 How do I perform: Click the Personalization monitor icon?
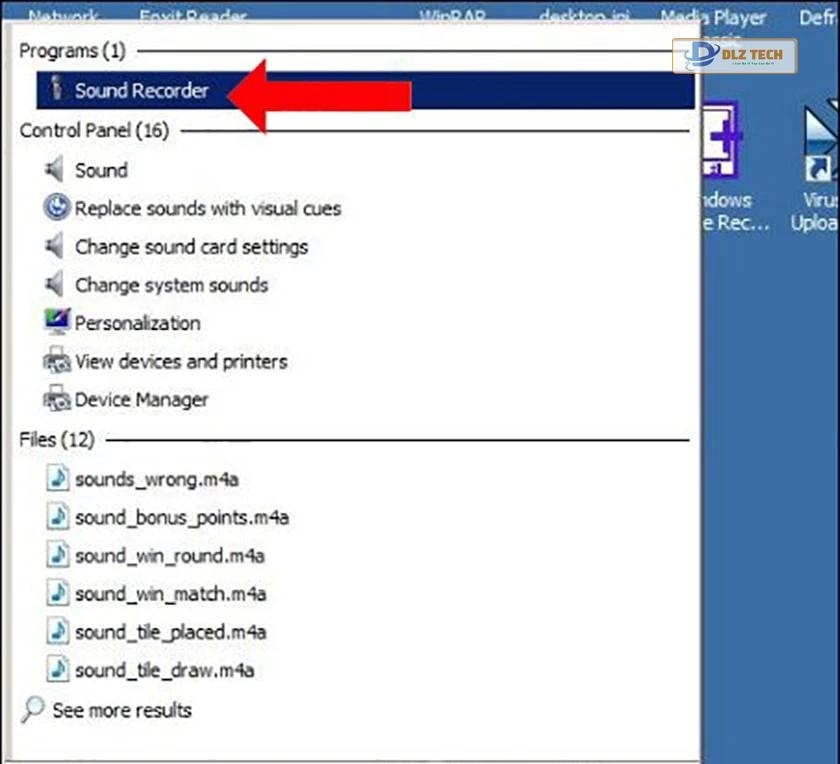[57, 323]
